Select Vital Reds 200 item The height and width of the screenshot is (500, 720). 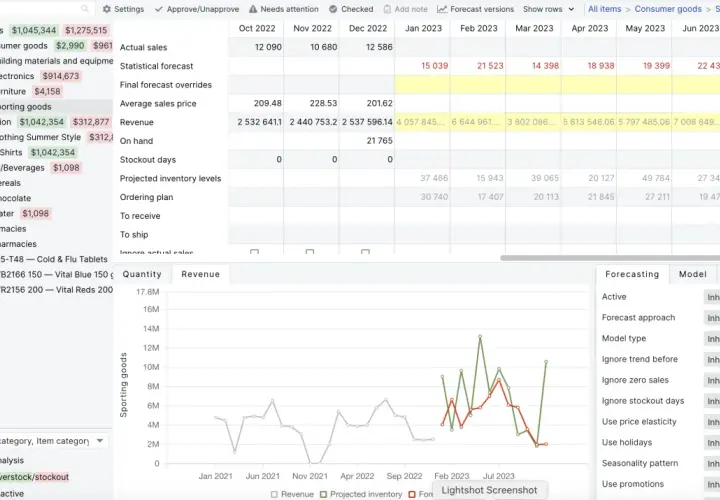click(56, 290)
